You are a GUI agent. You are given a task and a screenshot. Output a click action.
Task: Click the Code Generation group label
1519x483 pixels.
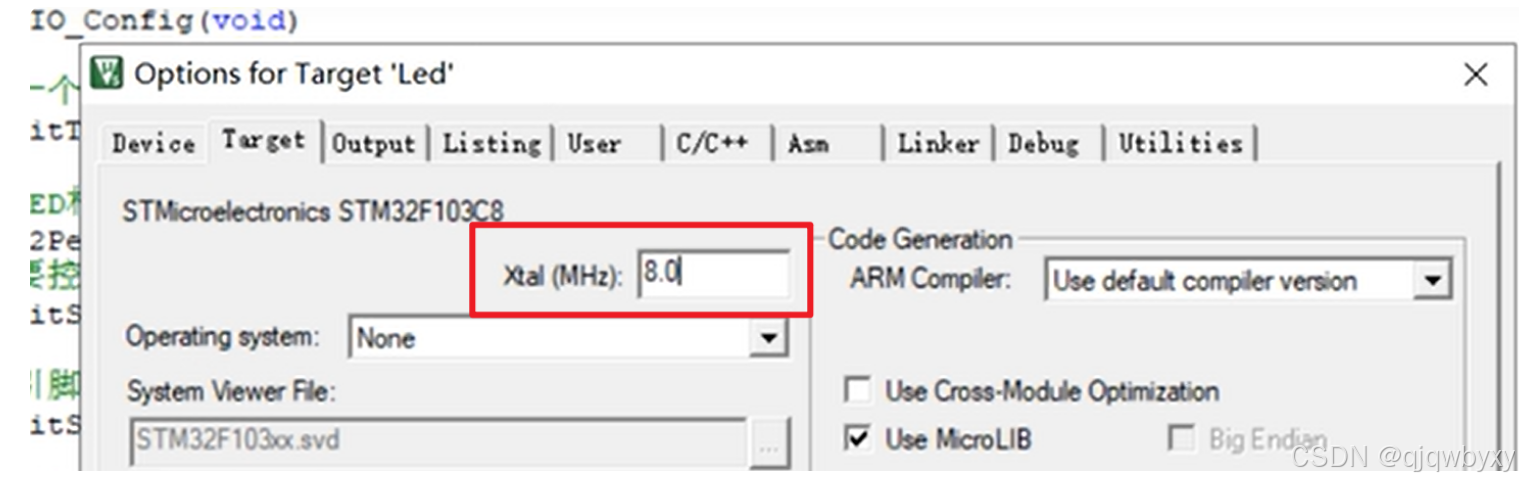click(x=921, y=240)
